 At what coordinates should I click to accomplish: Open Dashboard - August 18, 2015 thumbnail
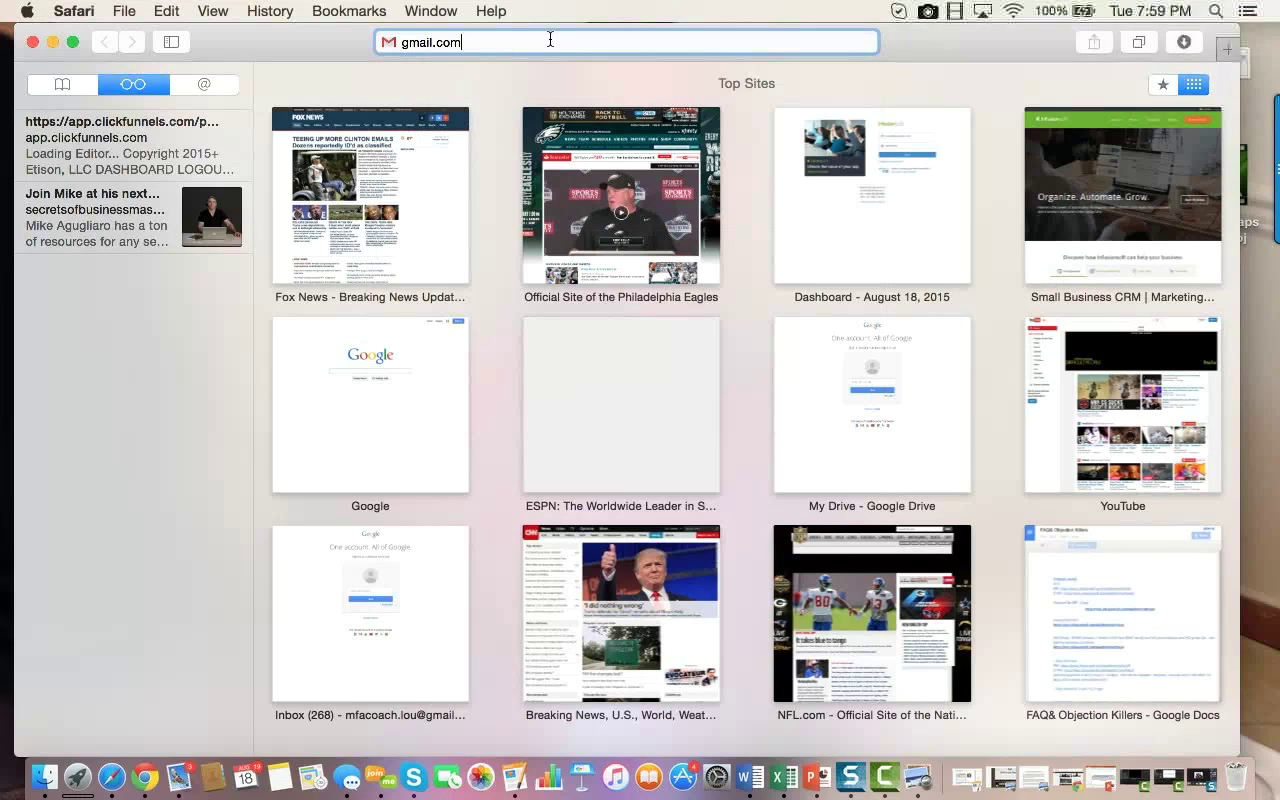[x=872, y=195]
